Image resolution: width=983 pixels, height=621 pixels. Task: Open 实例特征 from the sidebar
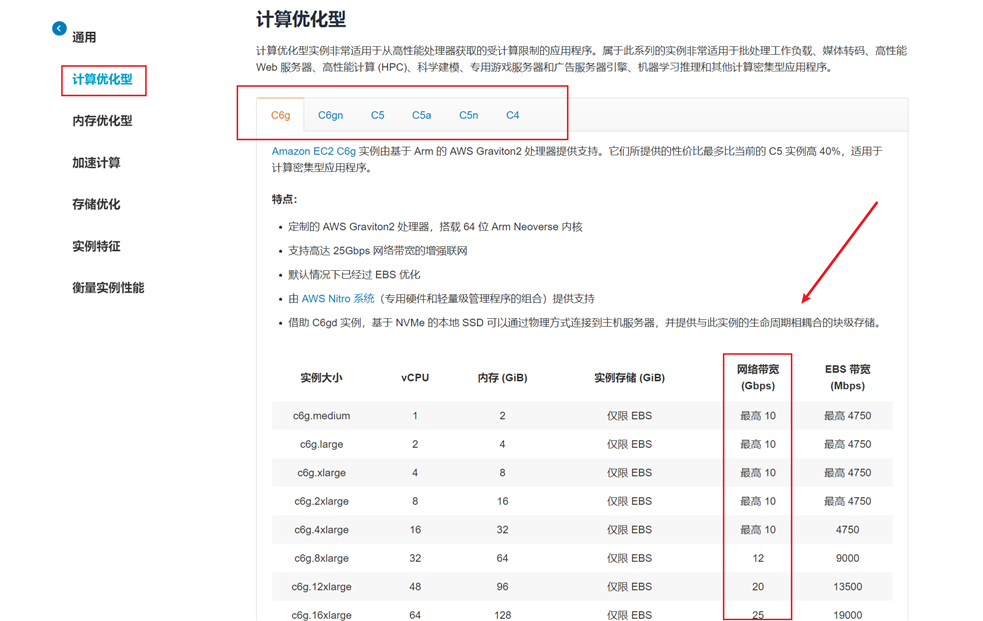(96, 246)
